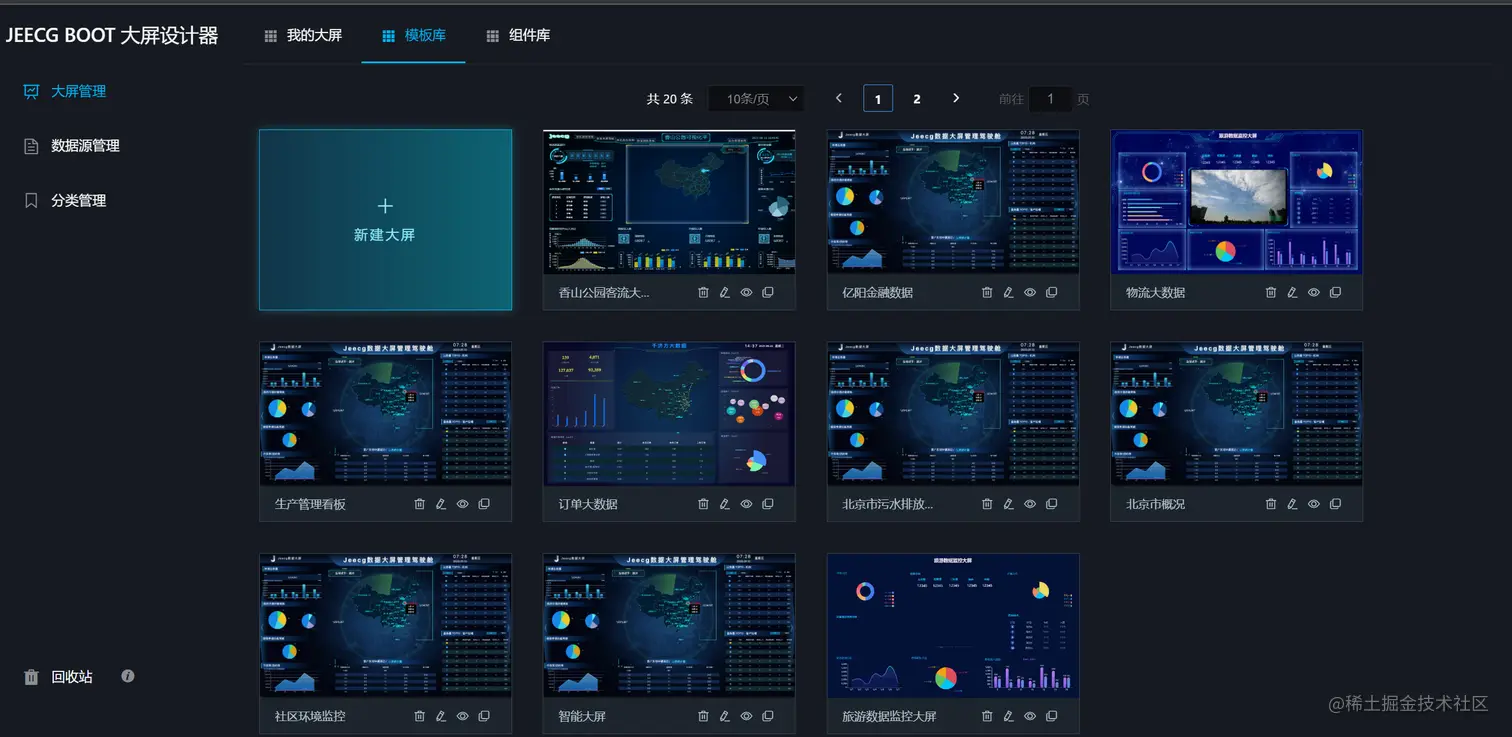
Task: Click the 新建大屏 card
Action: (x=385, y=220)
